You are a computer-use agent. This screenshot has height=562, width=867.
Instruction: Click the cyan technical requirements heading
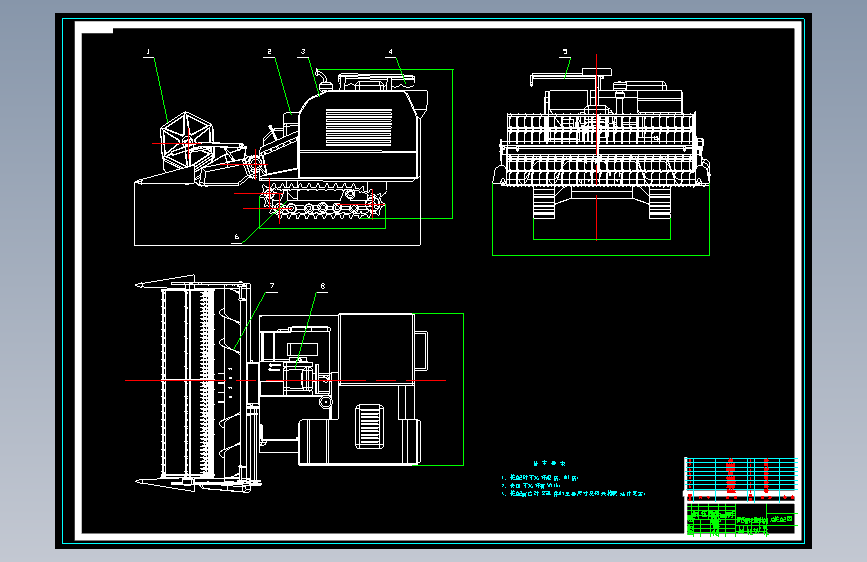pos(549,464)
